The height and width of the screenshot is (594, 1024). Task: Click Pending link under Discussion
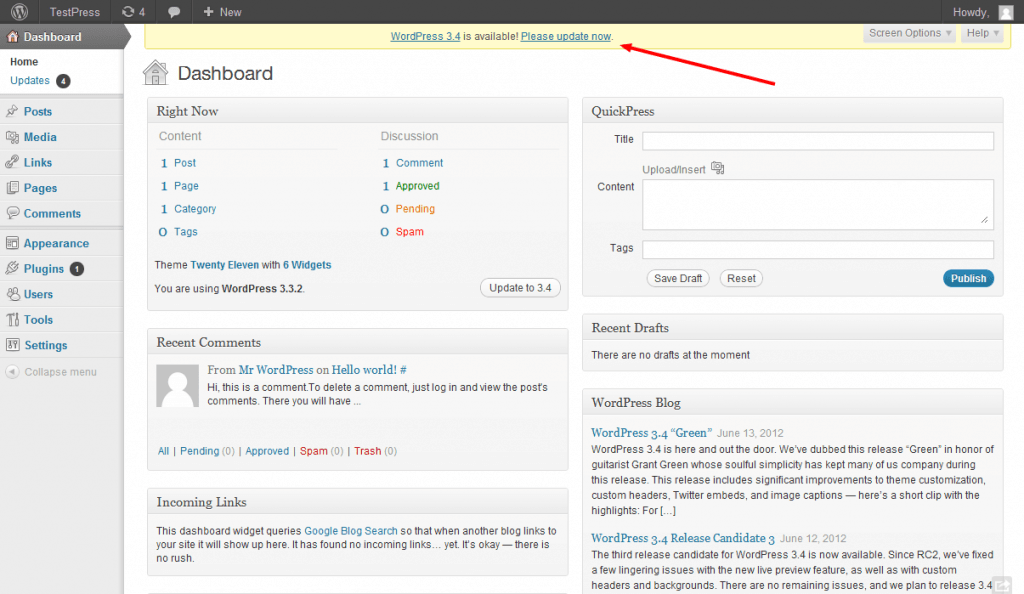415,209
